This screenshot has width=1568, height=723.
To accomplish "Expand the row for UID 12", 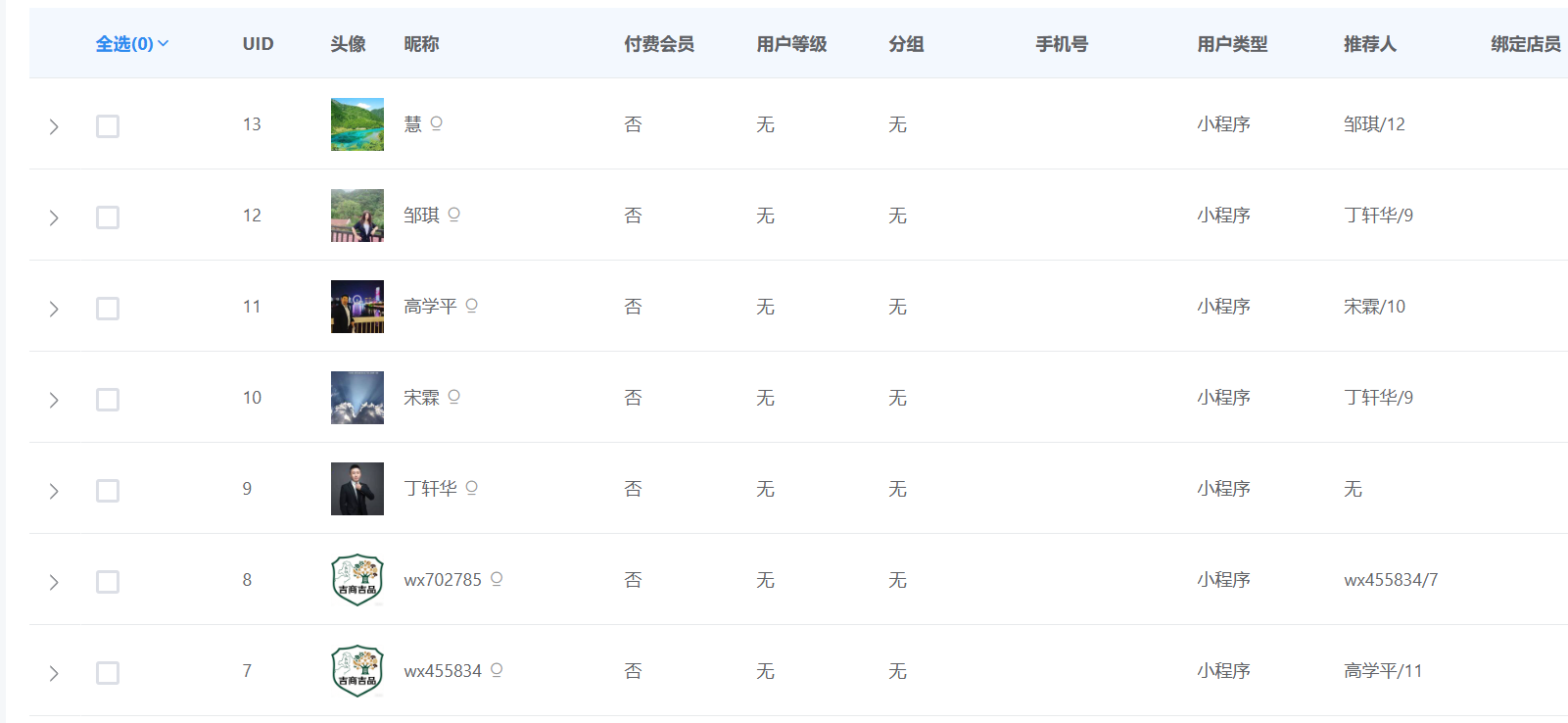I will point(54,217).
